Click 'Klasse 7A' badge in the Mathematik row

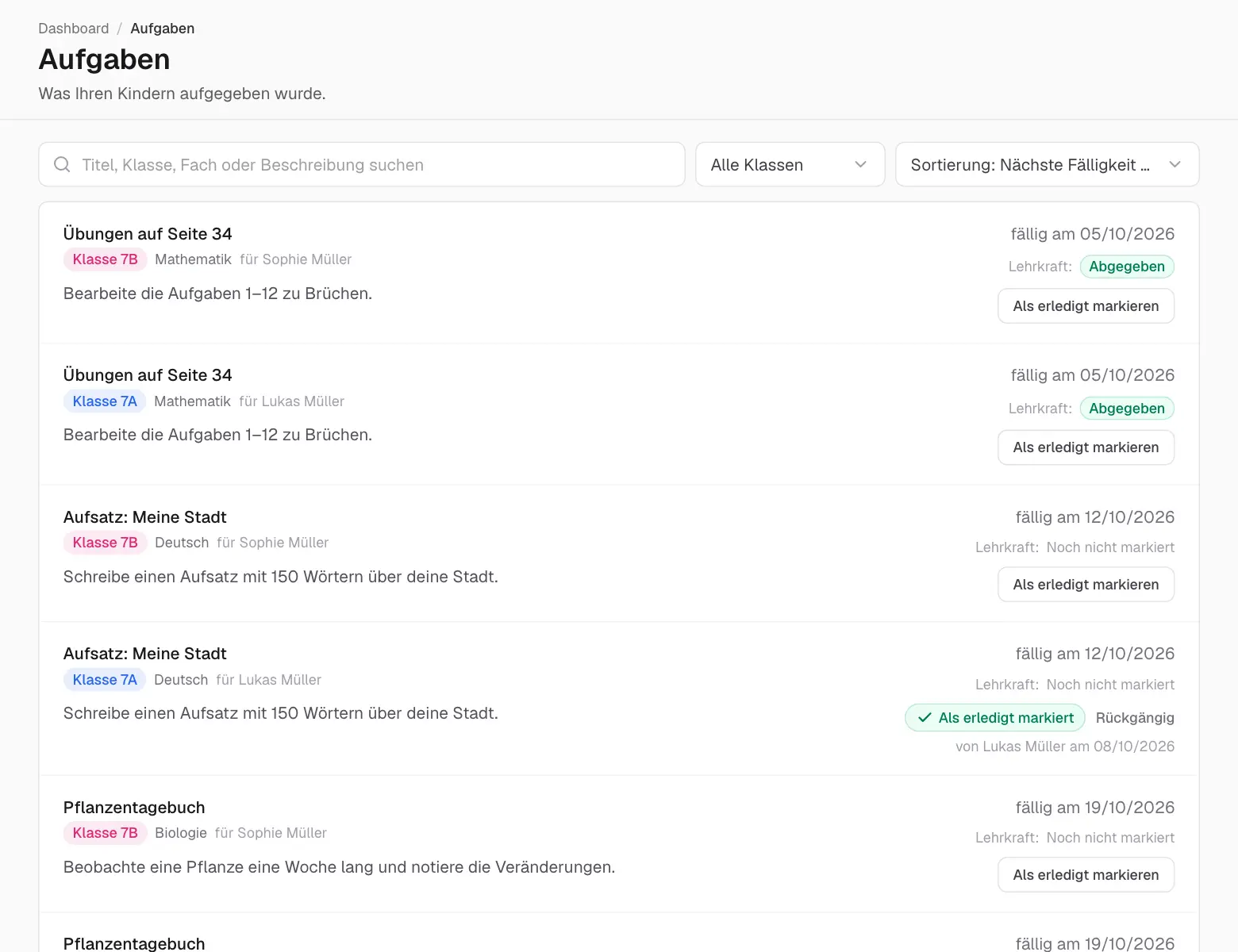tap(105, 401)
